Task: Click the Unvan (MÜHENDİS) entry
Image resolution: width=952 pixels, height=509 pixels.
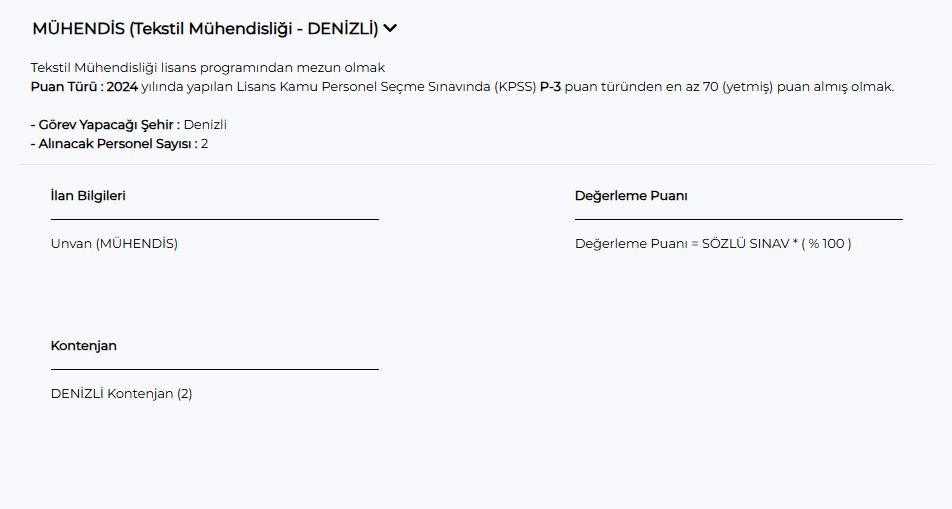Action: click(x=114, y=244)
